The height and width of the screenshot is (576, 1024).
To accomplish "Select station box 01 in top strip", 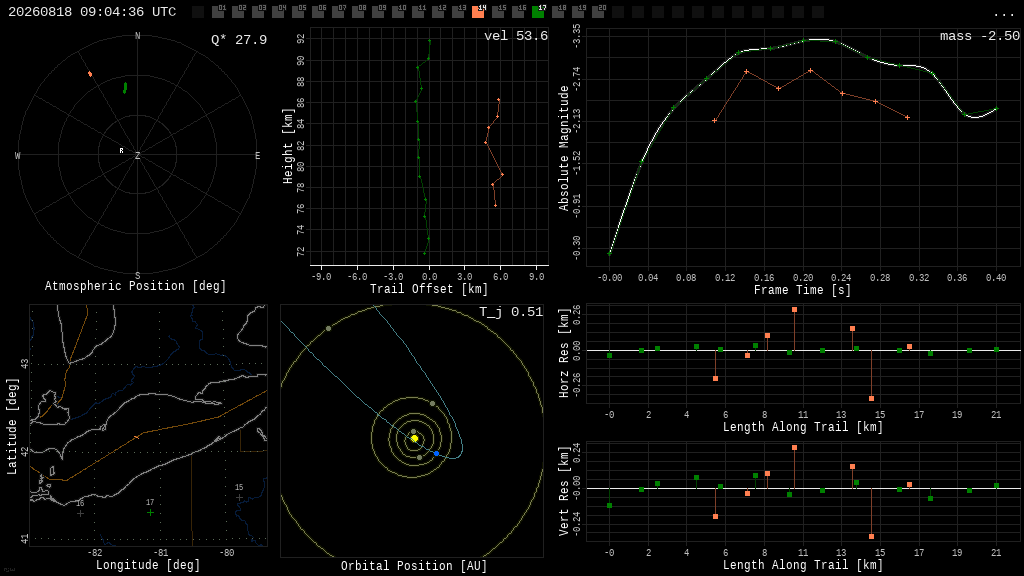I will [x=218, y=12].
